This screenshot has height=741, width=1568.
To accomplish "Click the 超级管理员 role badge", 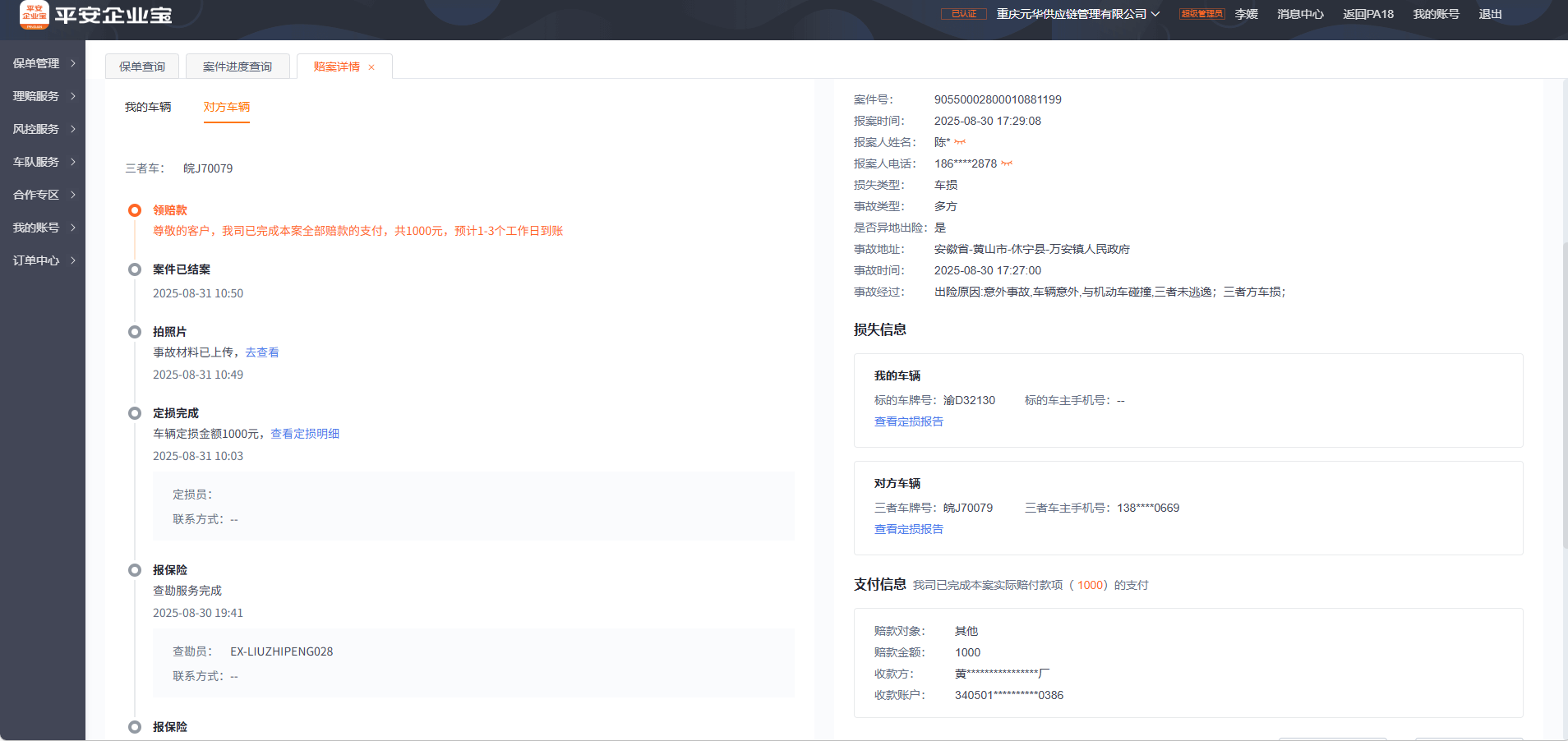I will click(x=1201, y=14).
